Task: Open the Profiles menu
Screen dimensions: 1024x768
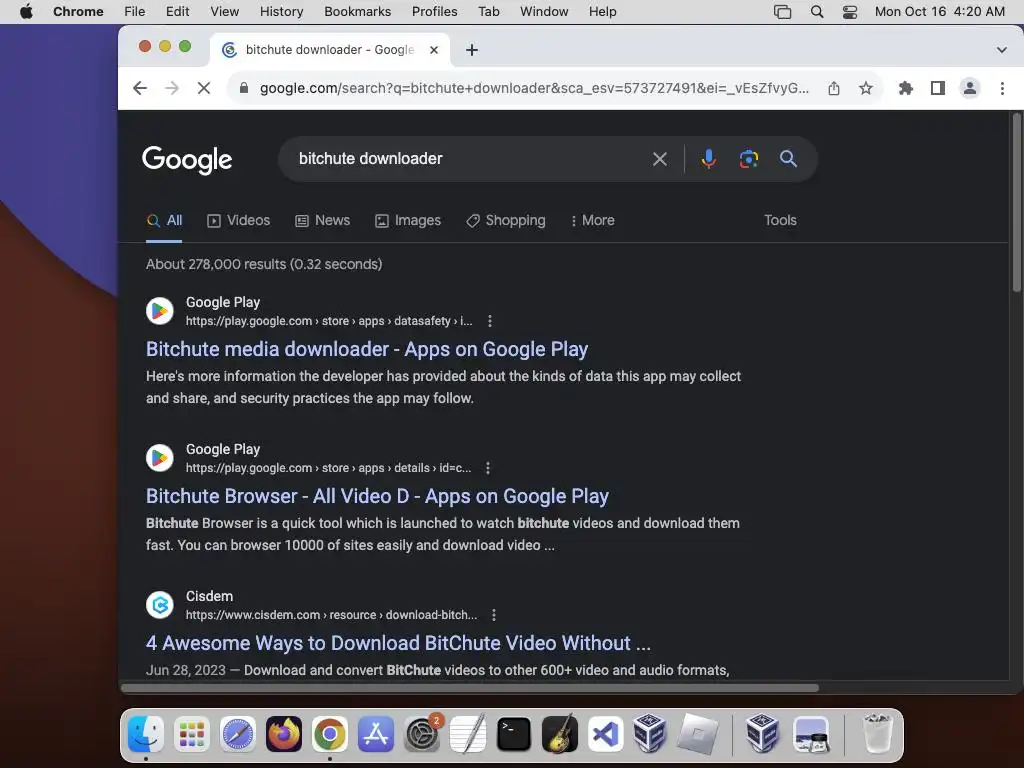Action: point(434,12)
